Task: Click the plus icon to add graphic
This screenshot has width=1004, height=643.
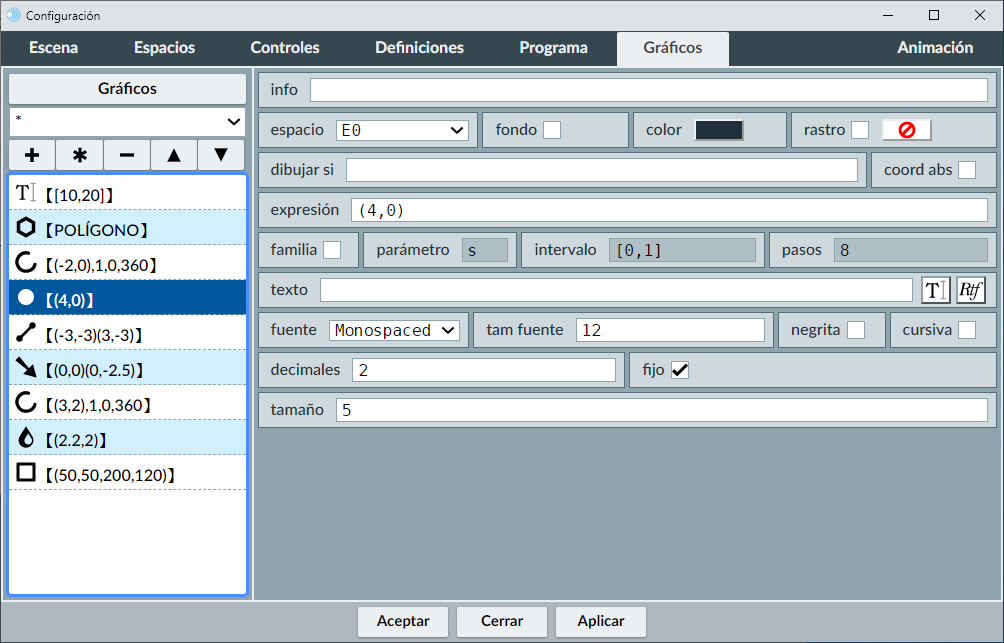Action: coord(32,155)
